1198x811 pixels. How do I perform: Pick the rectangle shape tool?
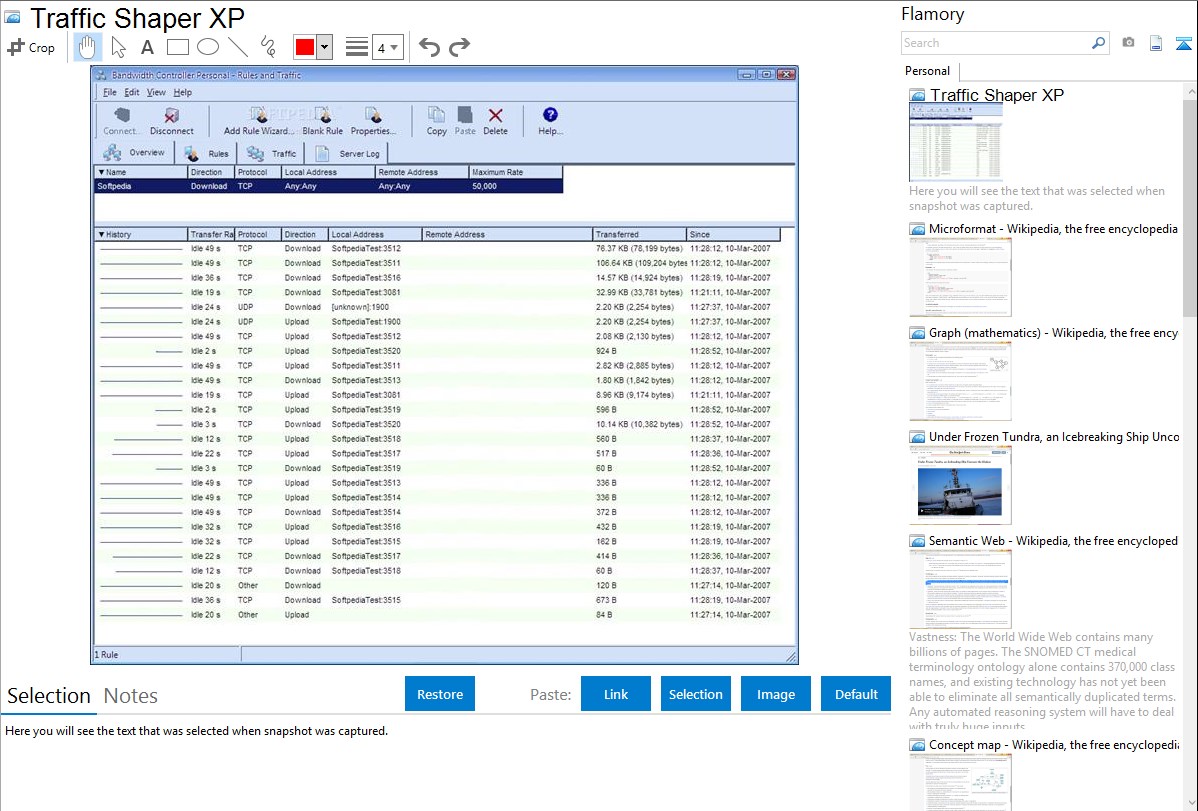(x=178, y=47)
